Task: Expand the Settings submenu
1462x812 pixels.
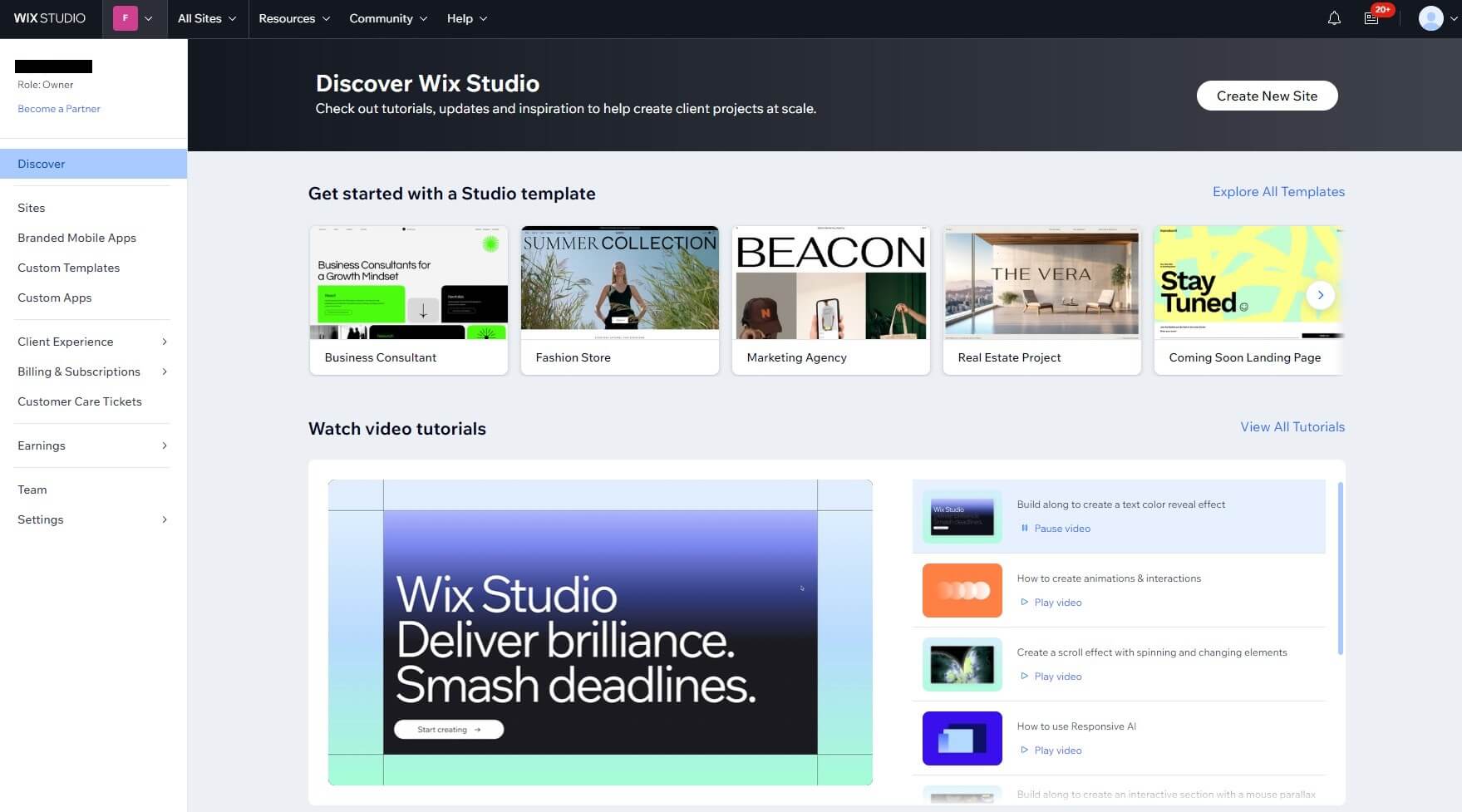Action: click(x=93, y=519)
